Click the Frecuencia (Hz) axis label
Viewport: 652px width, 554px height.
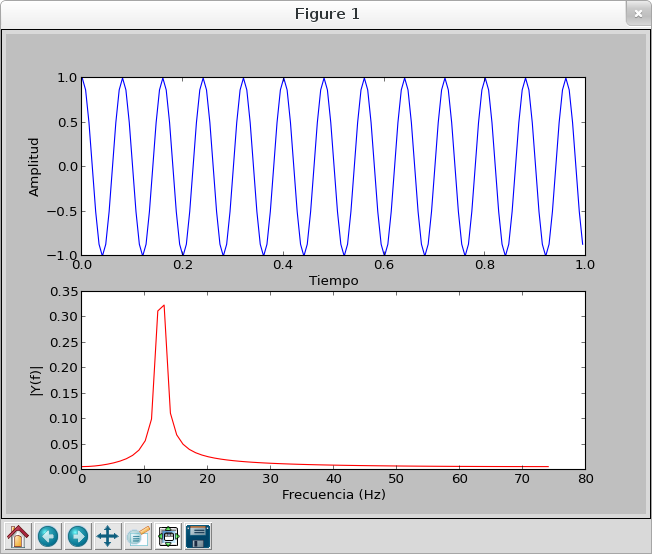click(x=333, y=494)
